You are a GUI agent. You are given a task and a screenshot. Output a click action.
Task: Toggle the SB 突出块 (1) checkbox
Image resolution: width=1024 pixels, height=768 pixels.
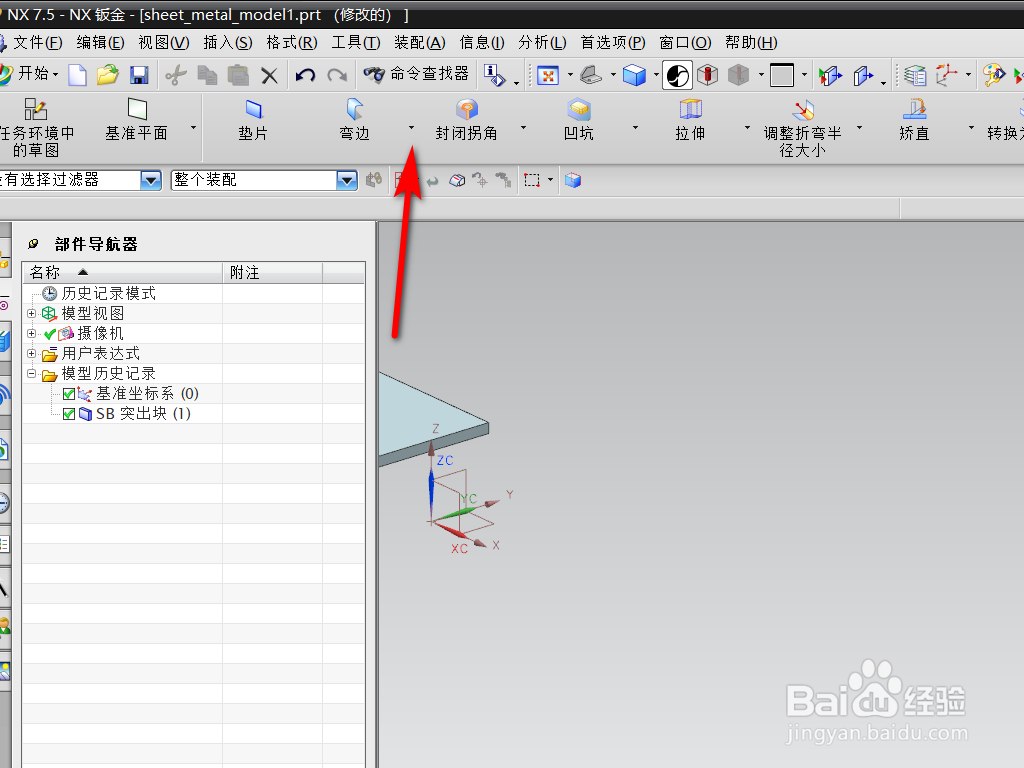click(69, 414)
